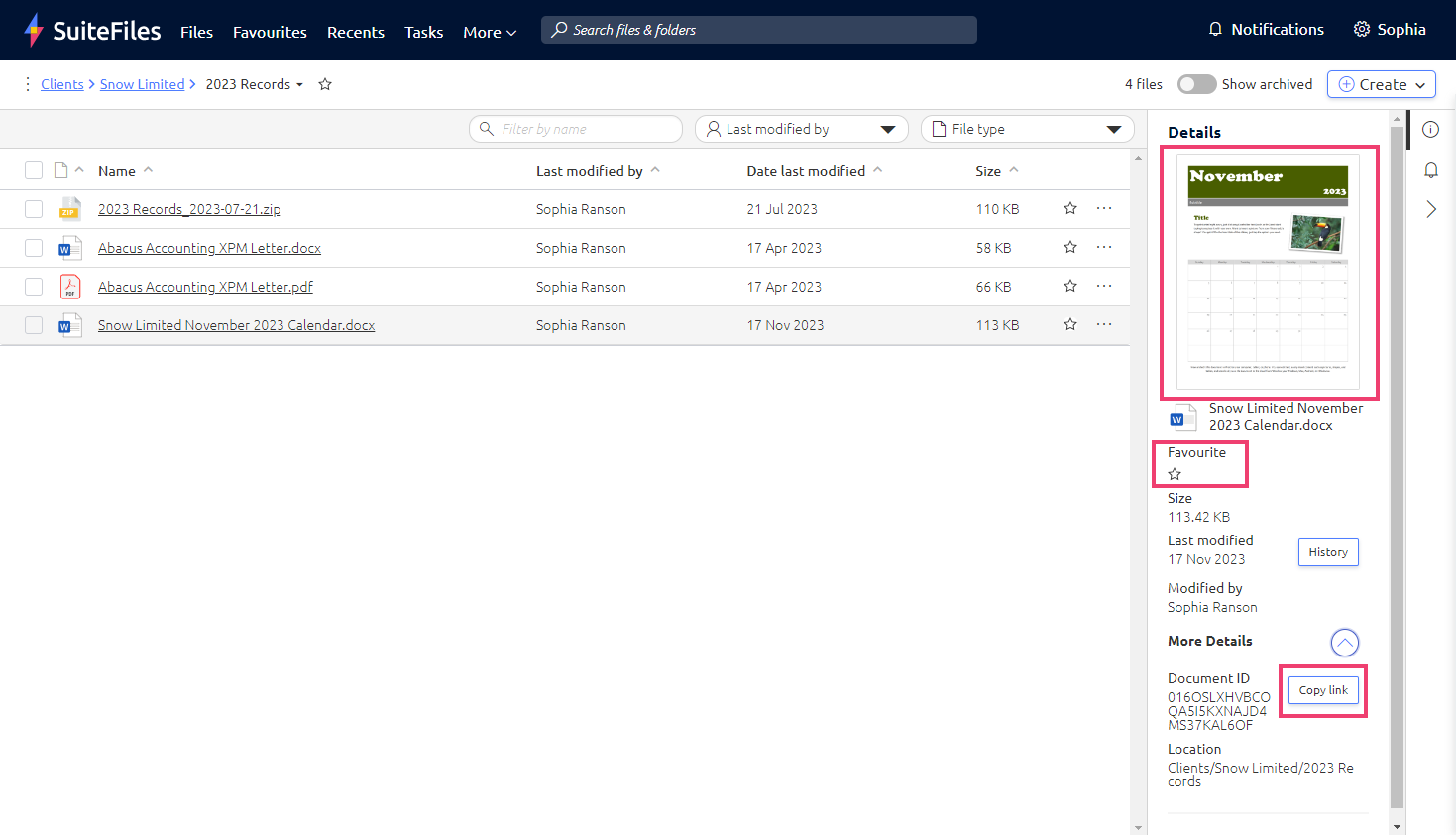Tick the checkbox for 2023 Records zip
This screenshot has width=1456, height=835.
(34, 209)
